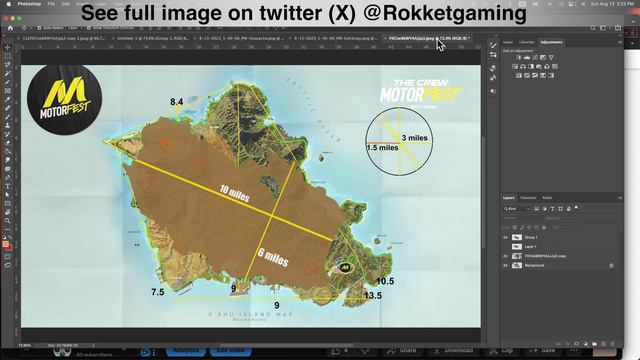Open the workspace switcher dropdown
The height and width of the screenshot is (360, 640).
click(603, 28)
